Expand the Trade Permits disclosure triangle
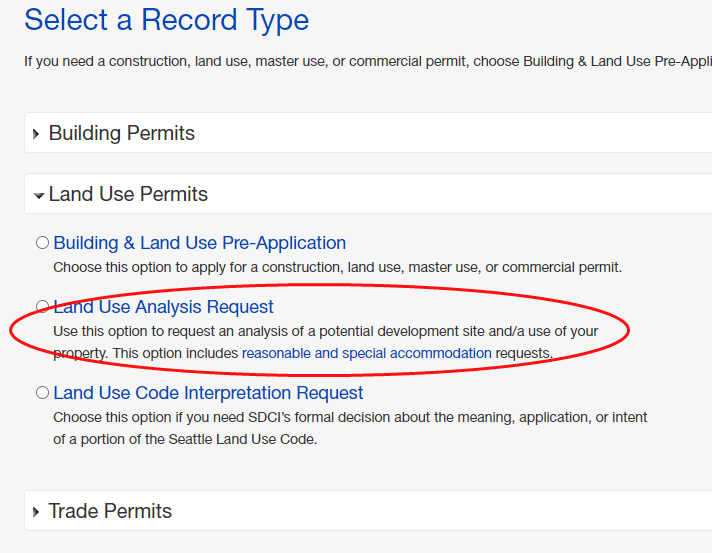This screenshot has height=553, width=712. [37, 512]
